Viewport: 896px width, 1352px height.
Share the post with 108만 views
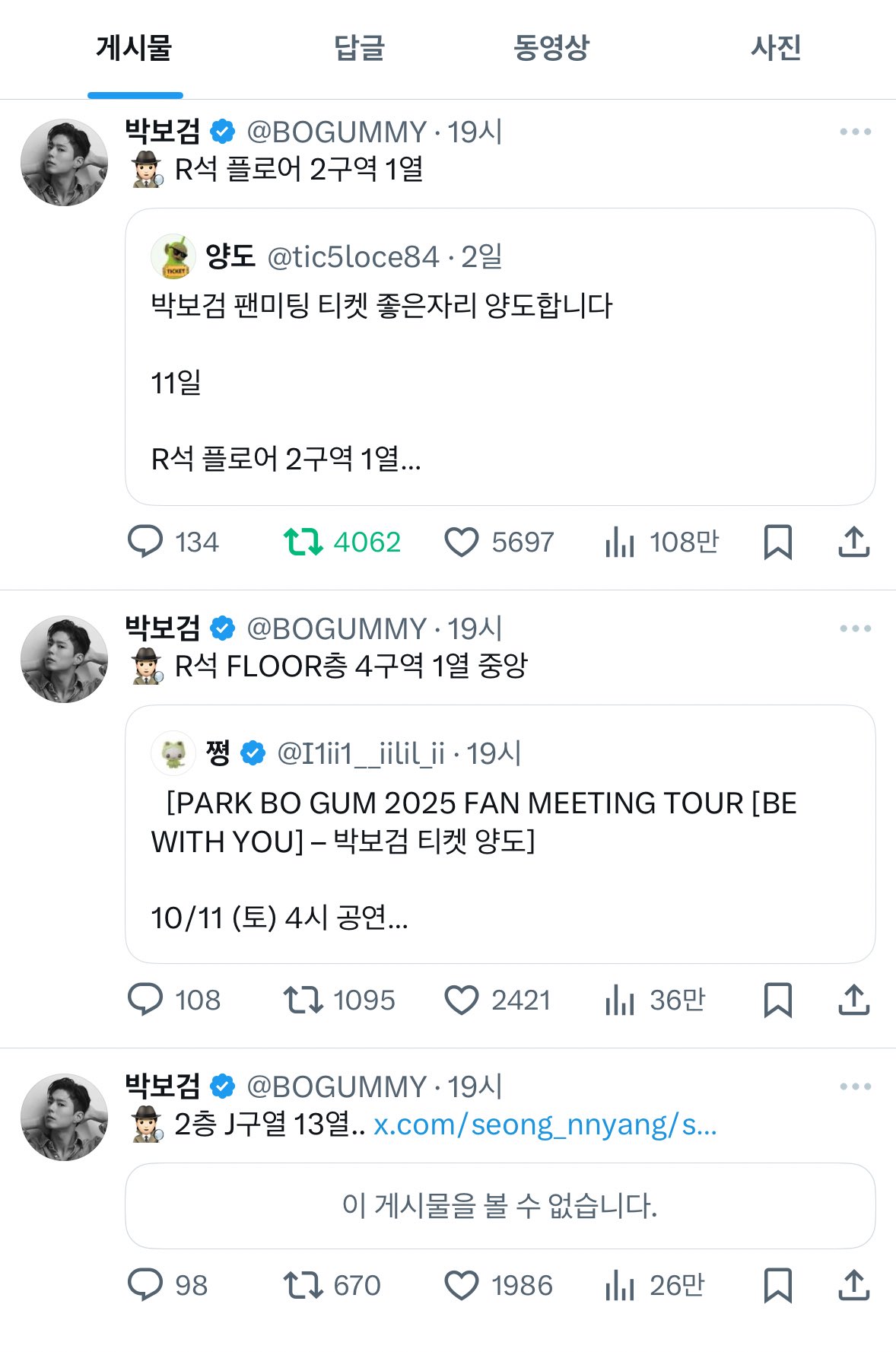[853, 542]
